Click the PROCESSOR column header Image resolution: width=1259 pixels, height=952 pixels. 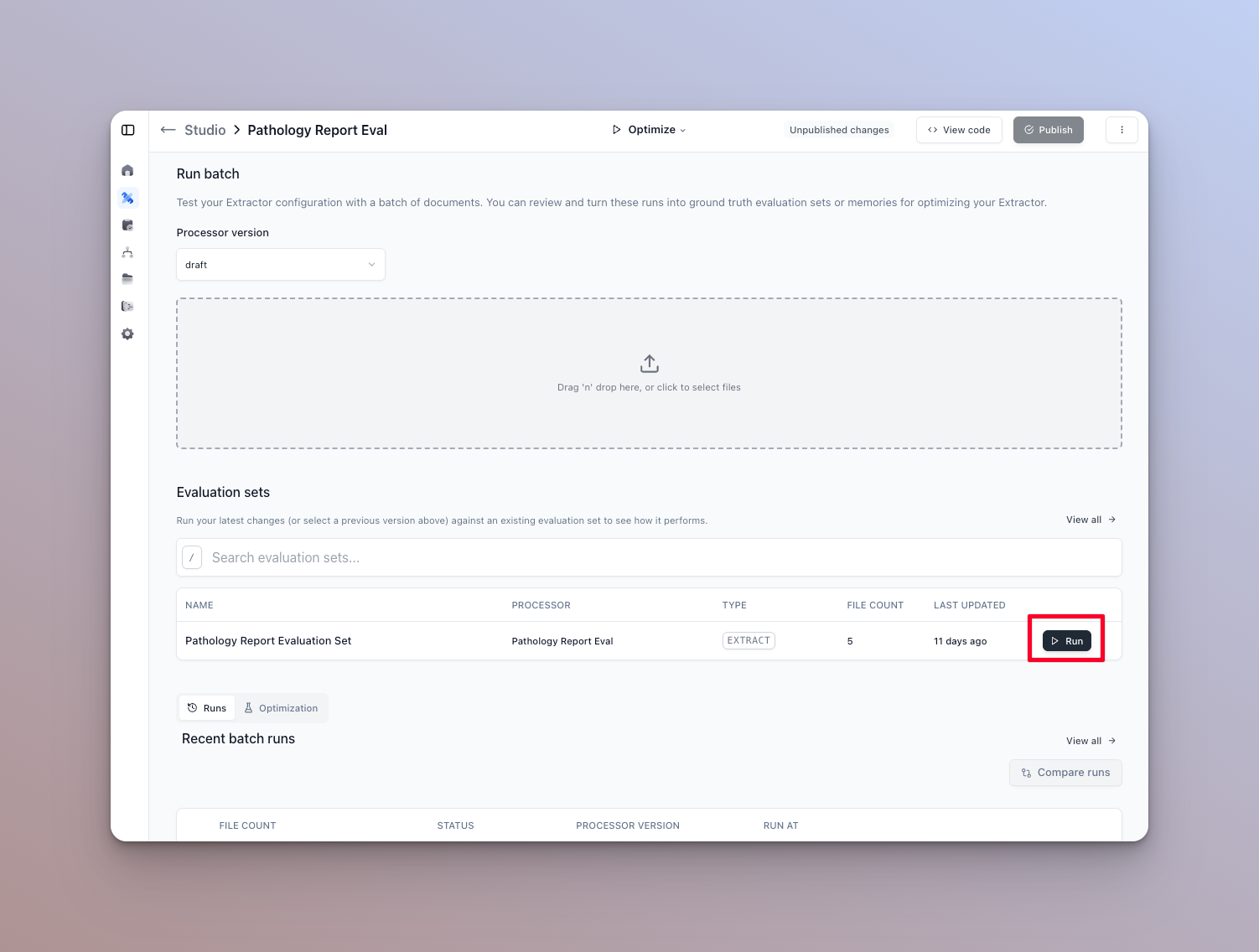point(541,605)
